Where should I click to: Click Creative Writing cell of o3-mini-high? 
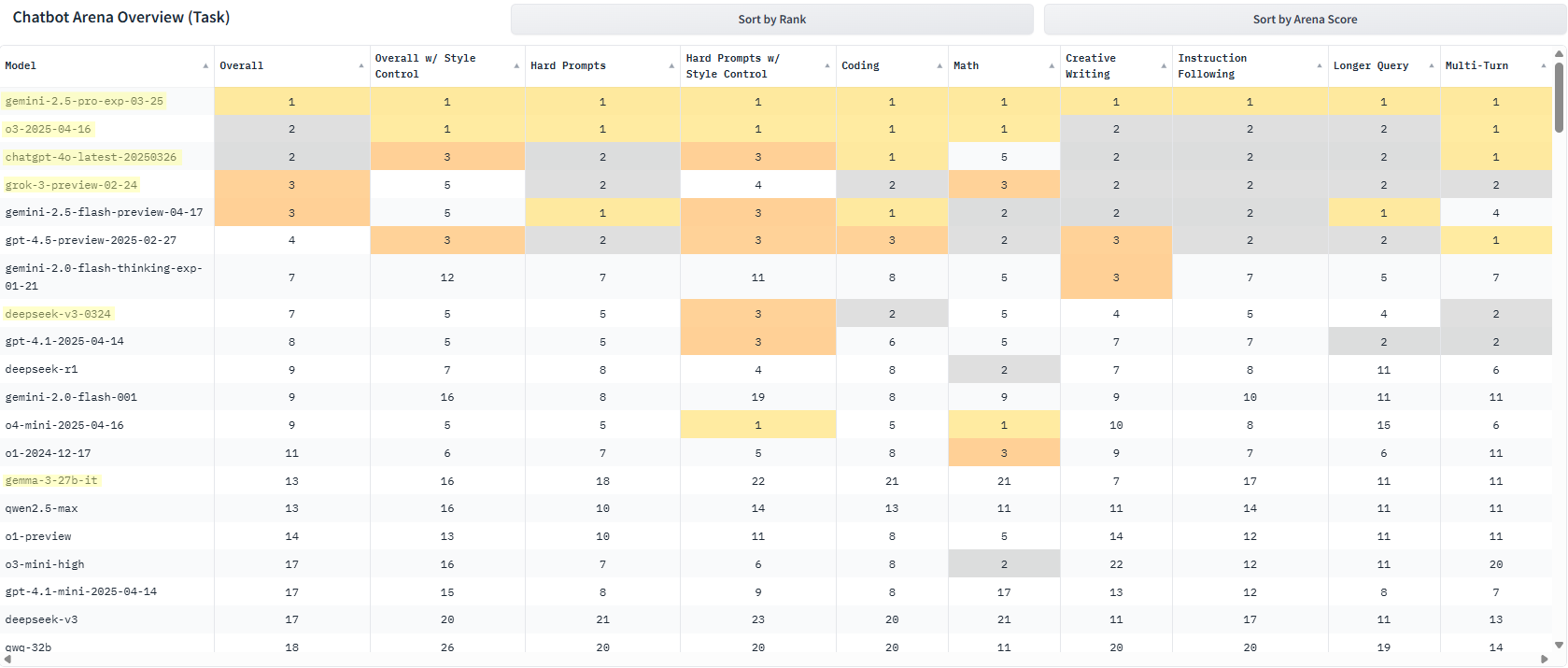point(1116,564)
